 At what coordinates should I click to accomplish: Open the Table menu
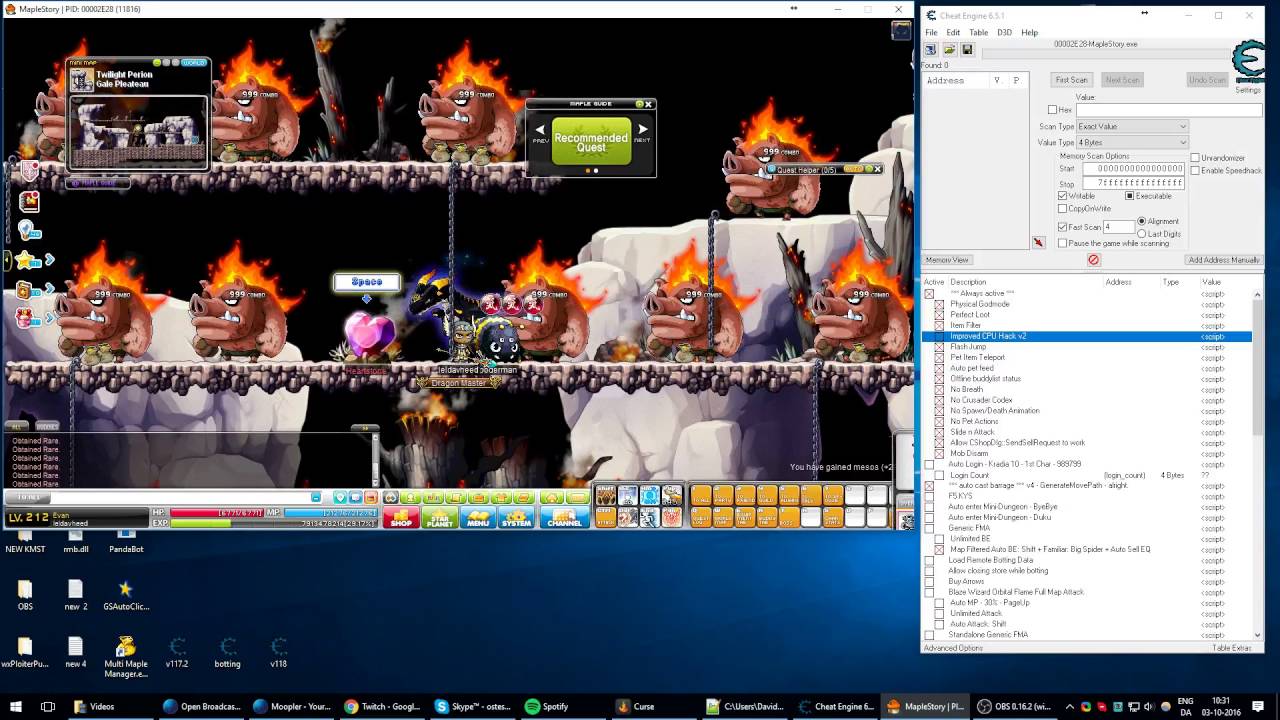click(x=978, y=33)
